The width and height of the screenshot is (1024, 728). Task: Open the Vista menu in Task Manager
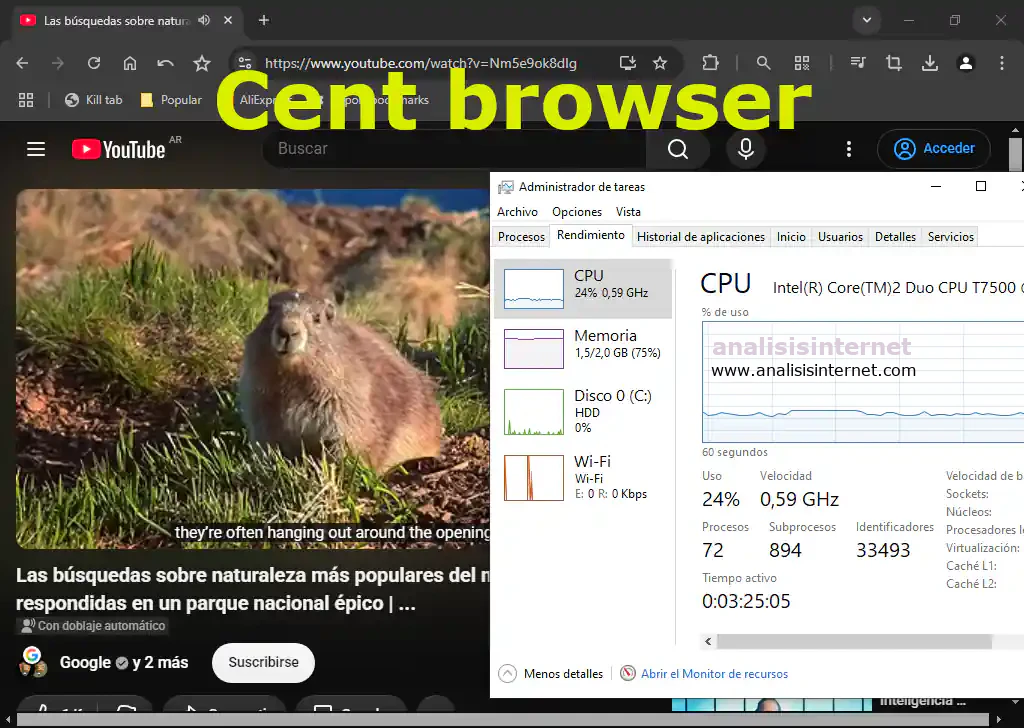pos(628,212)
